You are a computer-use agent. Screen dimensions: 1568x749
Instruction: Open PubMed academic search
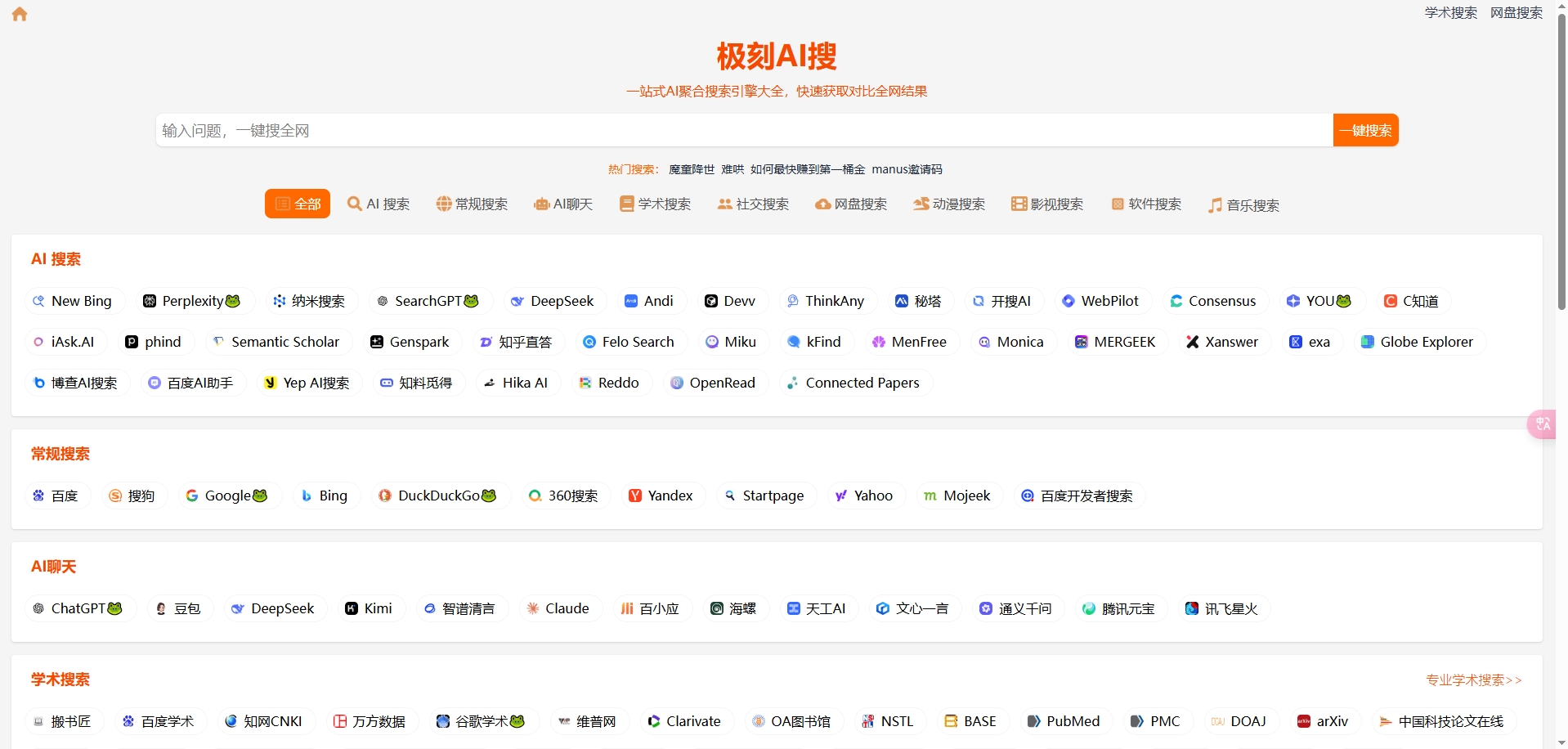tap(1064, 721)
